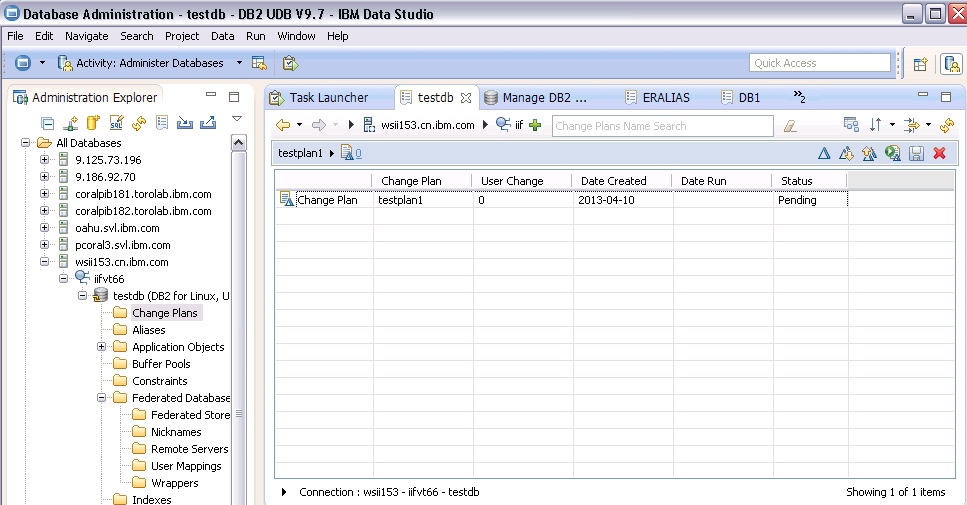Viewport: 967px width, 505px height.
Task: Collapse the wsii153.cn.ibm.com tree node
Action: 44,261
